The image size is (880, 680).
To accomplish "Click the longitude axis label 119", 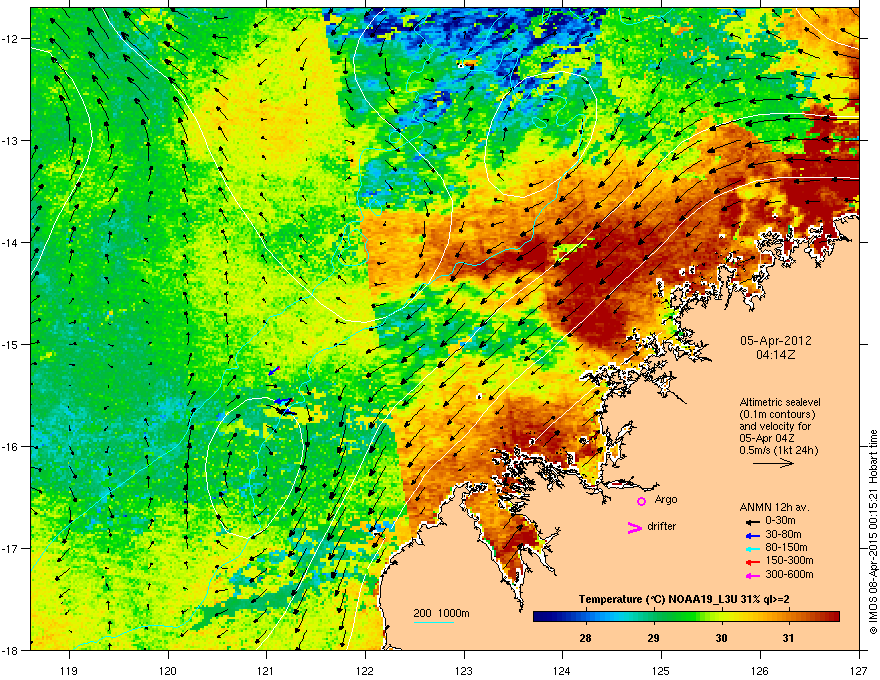I will click(x=69, y=670).
